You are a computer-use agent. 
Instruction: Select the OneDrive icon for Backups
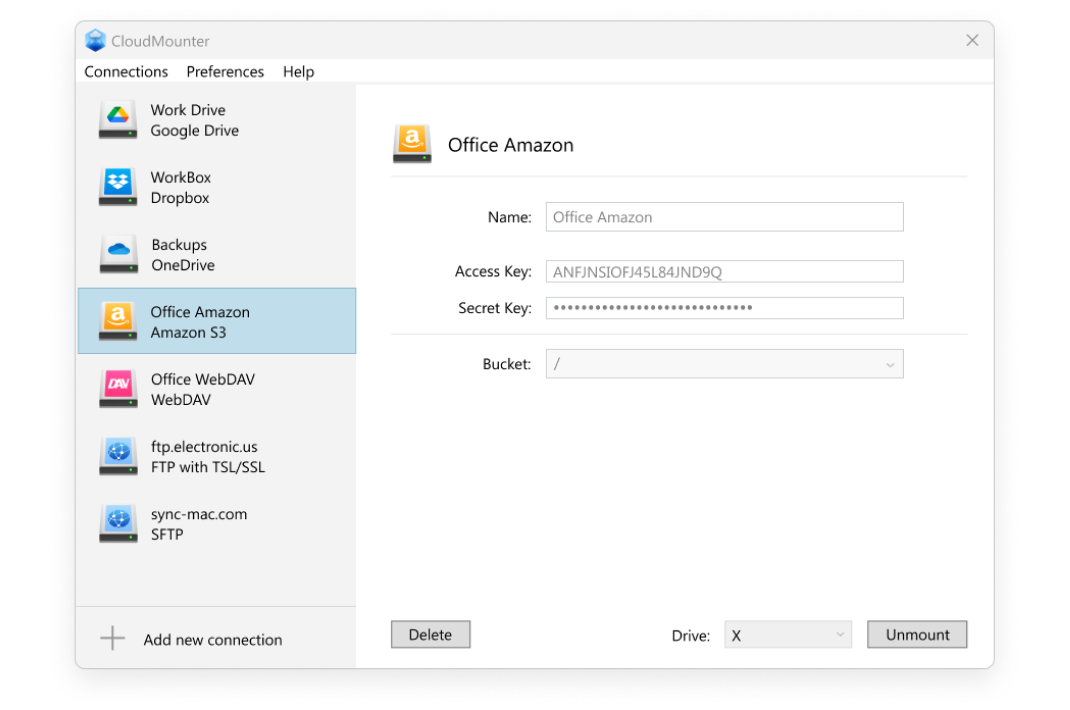[x=117, y=253]
